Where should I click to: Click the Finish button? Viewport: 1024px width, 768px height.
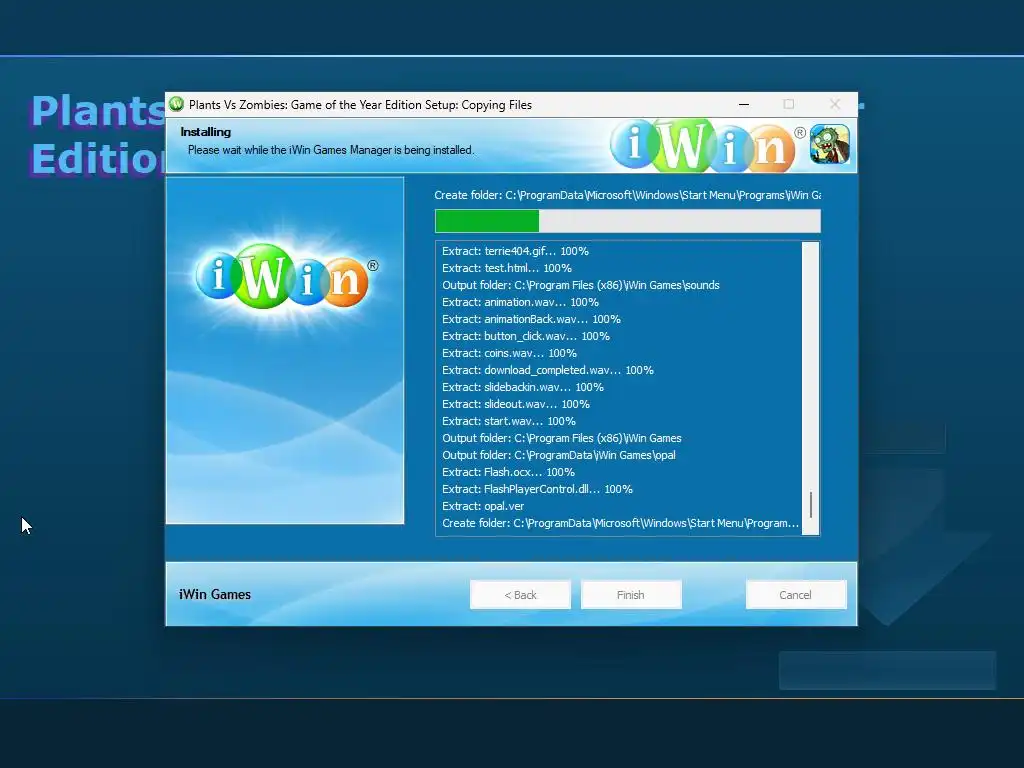point(631,594)
